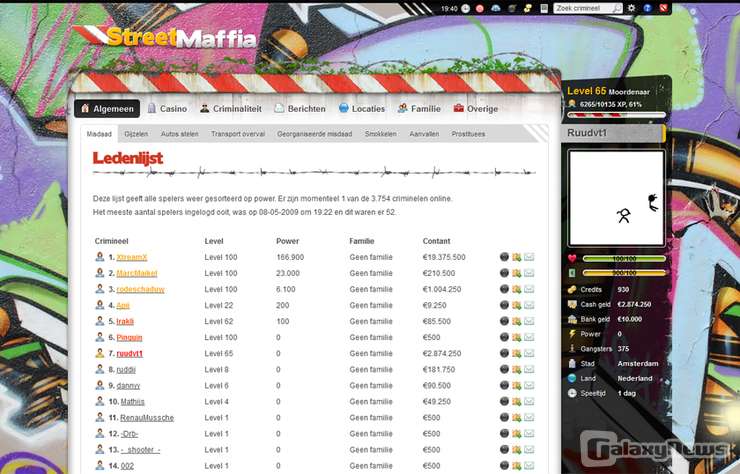Switch to the Transport overval sub-tab

pos(238,134)
